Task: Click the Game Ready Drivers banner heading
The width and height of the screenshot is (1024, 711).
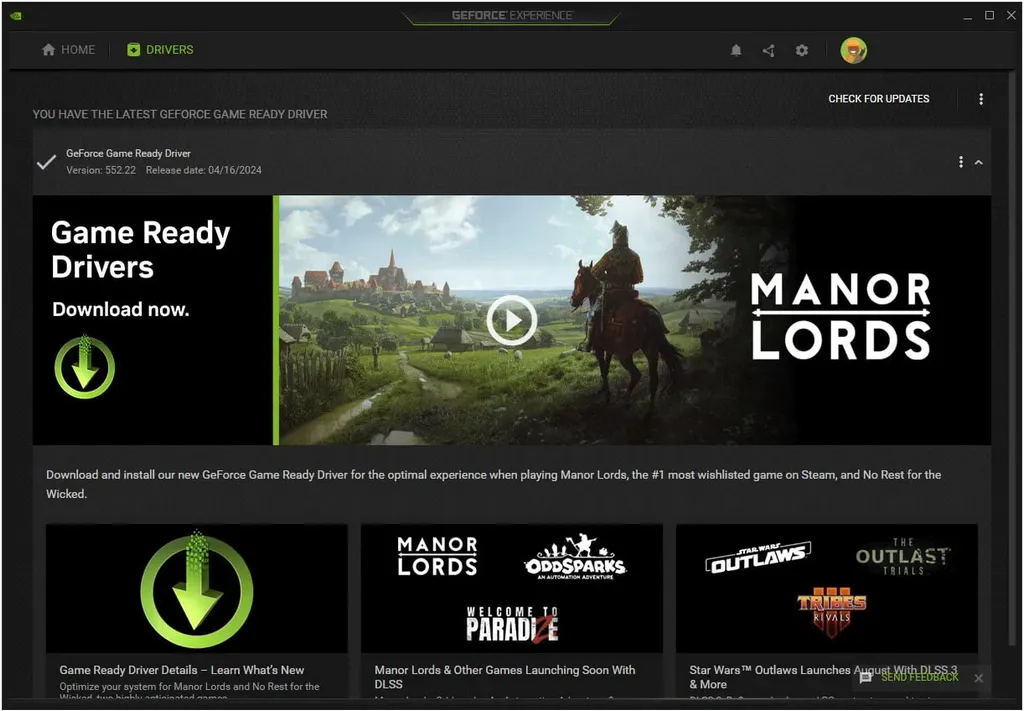Action: point(140,249)
